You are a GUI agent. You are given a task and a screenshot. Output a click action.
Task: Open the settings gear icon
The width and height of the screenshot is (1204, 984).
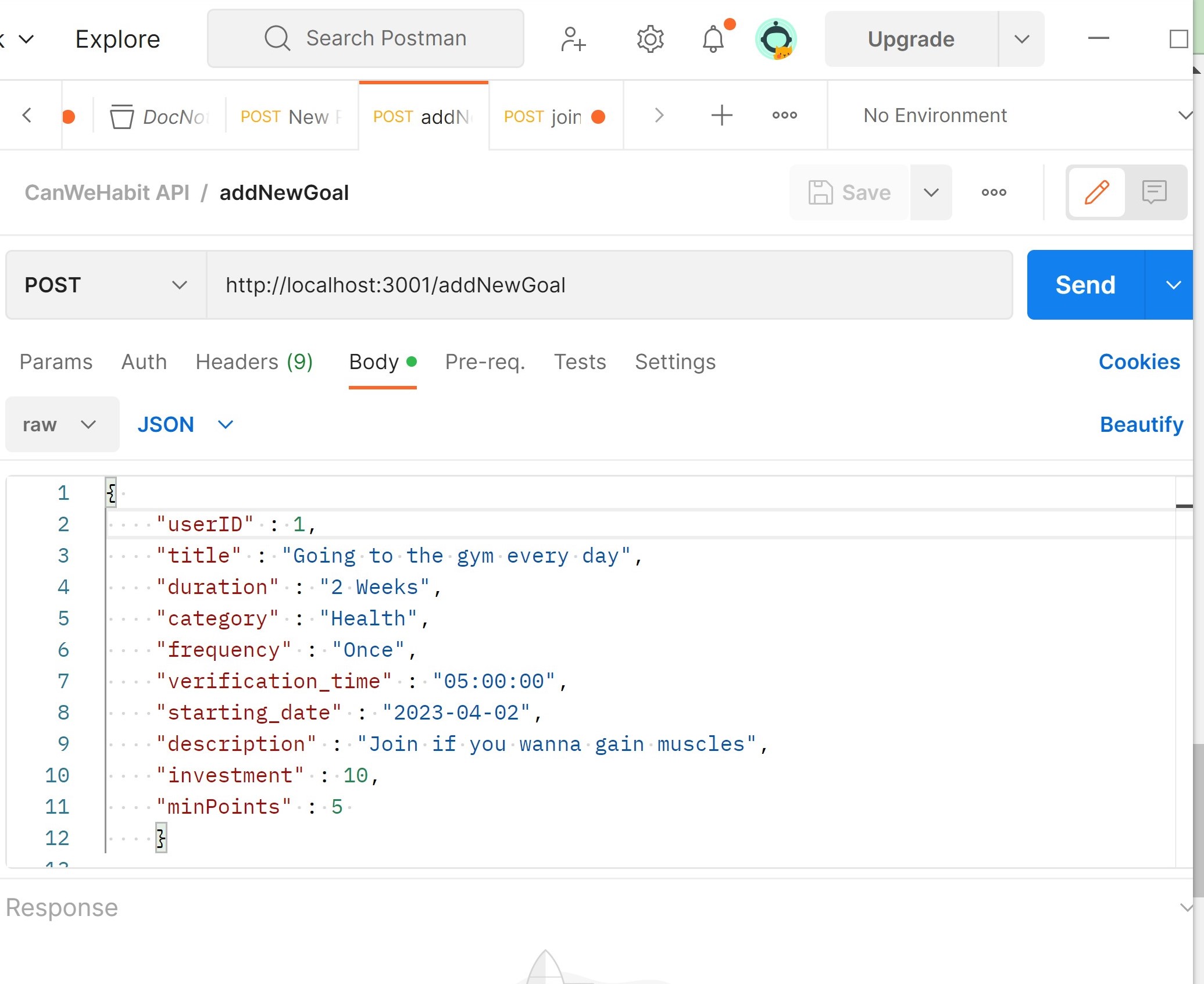(x=650, y=39)
